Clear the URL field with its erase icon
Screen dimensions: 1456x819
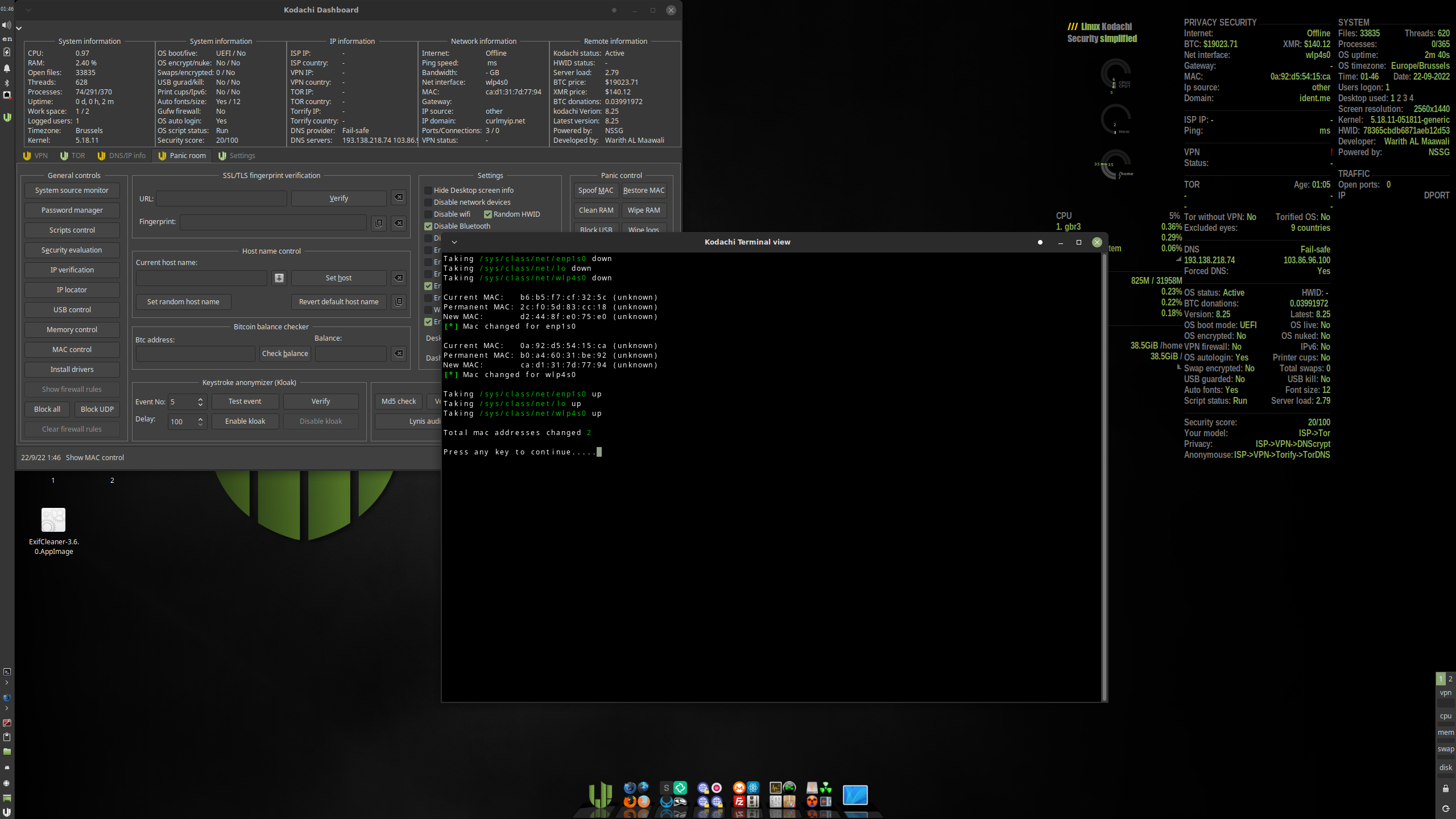point(399,197)
